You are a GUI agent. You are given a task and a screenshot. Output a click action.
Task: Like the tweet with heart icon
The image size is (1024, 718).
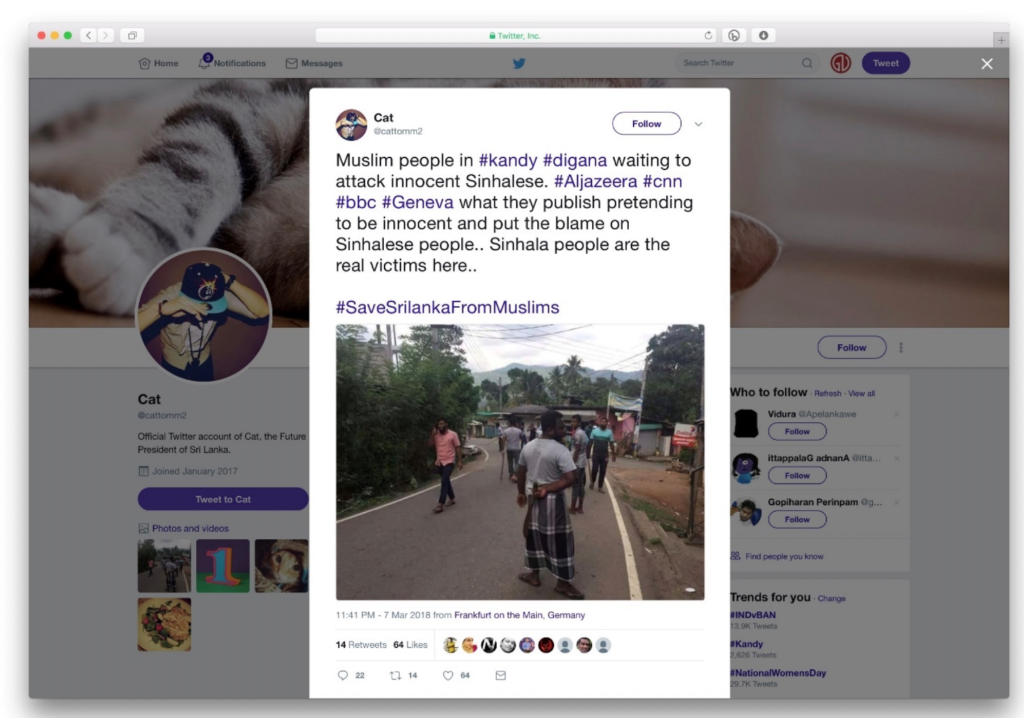coord(448,676)
